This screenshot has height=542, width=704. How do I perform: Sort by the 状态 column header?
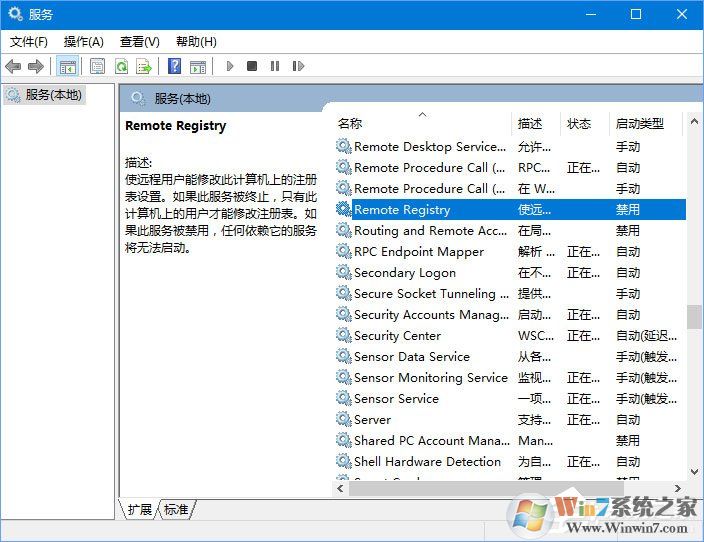tap(579, 123)
